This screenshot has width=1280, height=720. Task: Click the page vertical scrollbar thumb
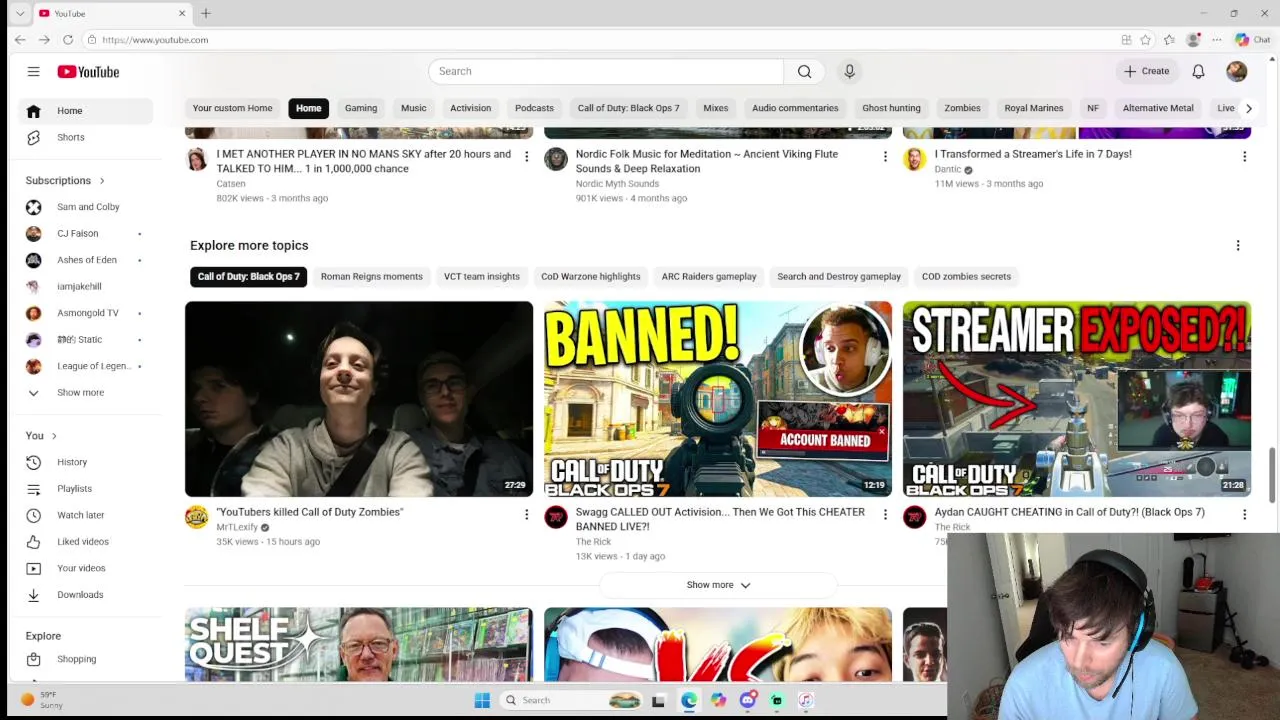point(1272,476)
